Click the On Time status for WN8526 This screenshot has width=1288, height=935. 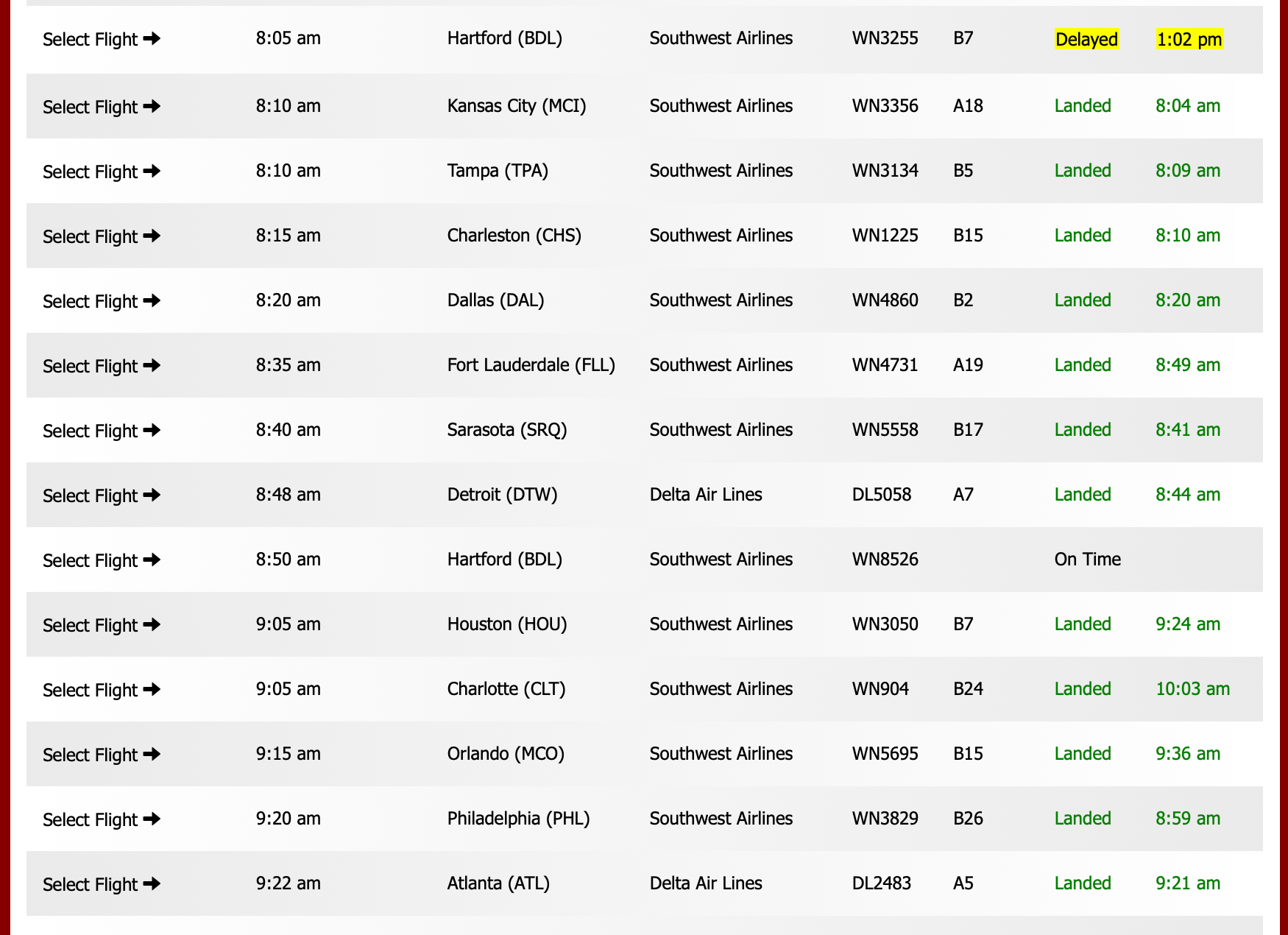[1087, 559]
